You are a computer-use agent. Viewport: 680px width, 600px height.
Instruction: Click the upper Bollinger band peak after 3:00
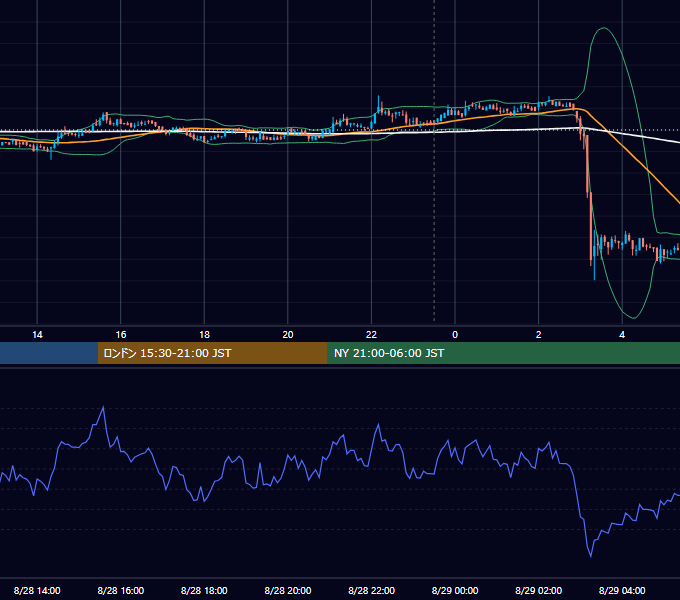(x=604, y=28)
